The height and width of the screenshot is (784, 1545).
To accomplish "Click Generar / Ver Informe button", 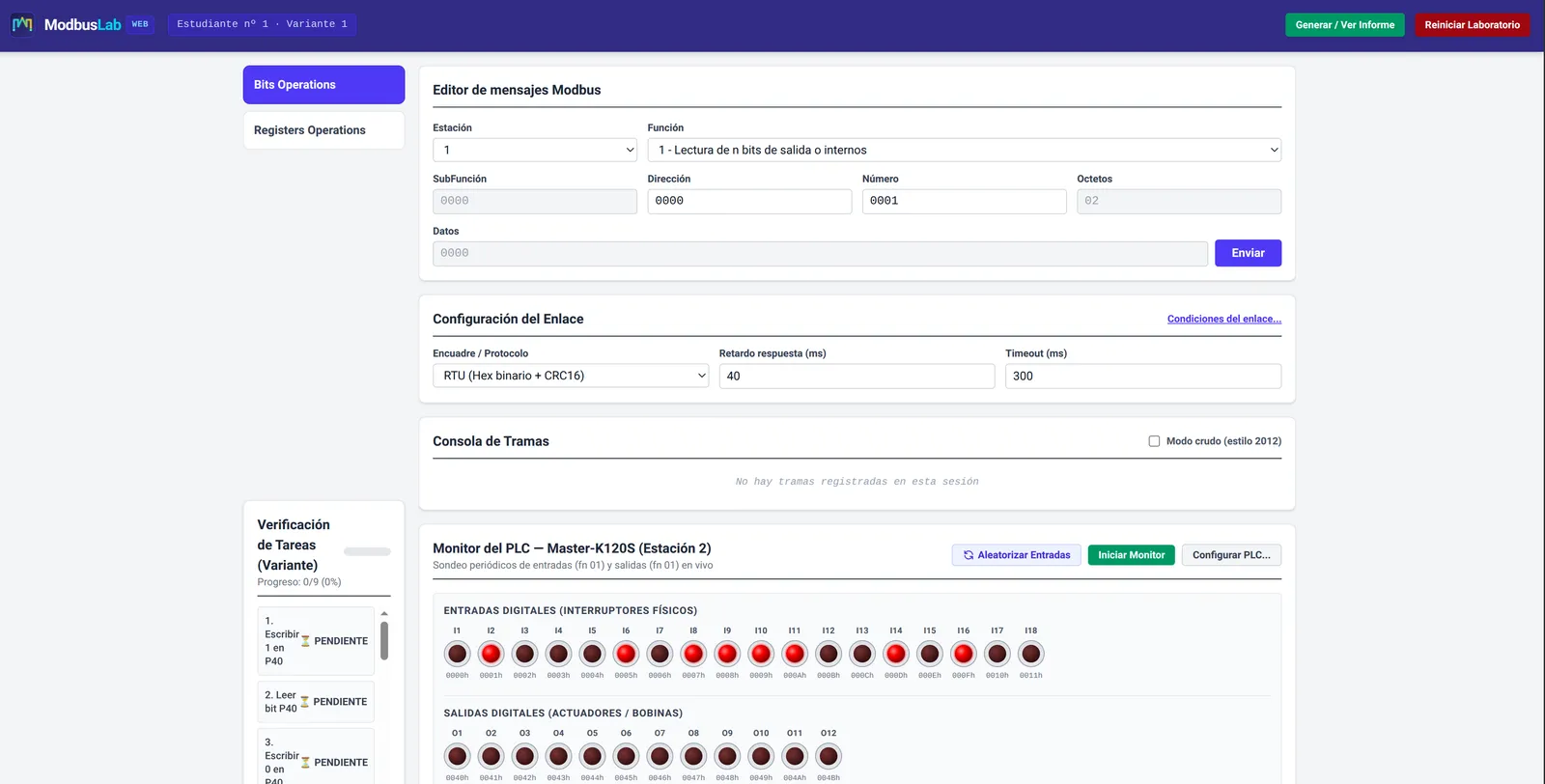I will tap(1345, 25).
